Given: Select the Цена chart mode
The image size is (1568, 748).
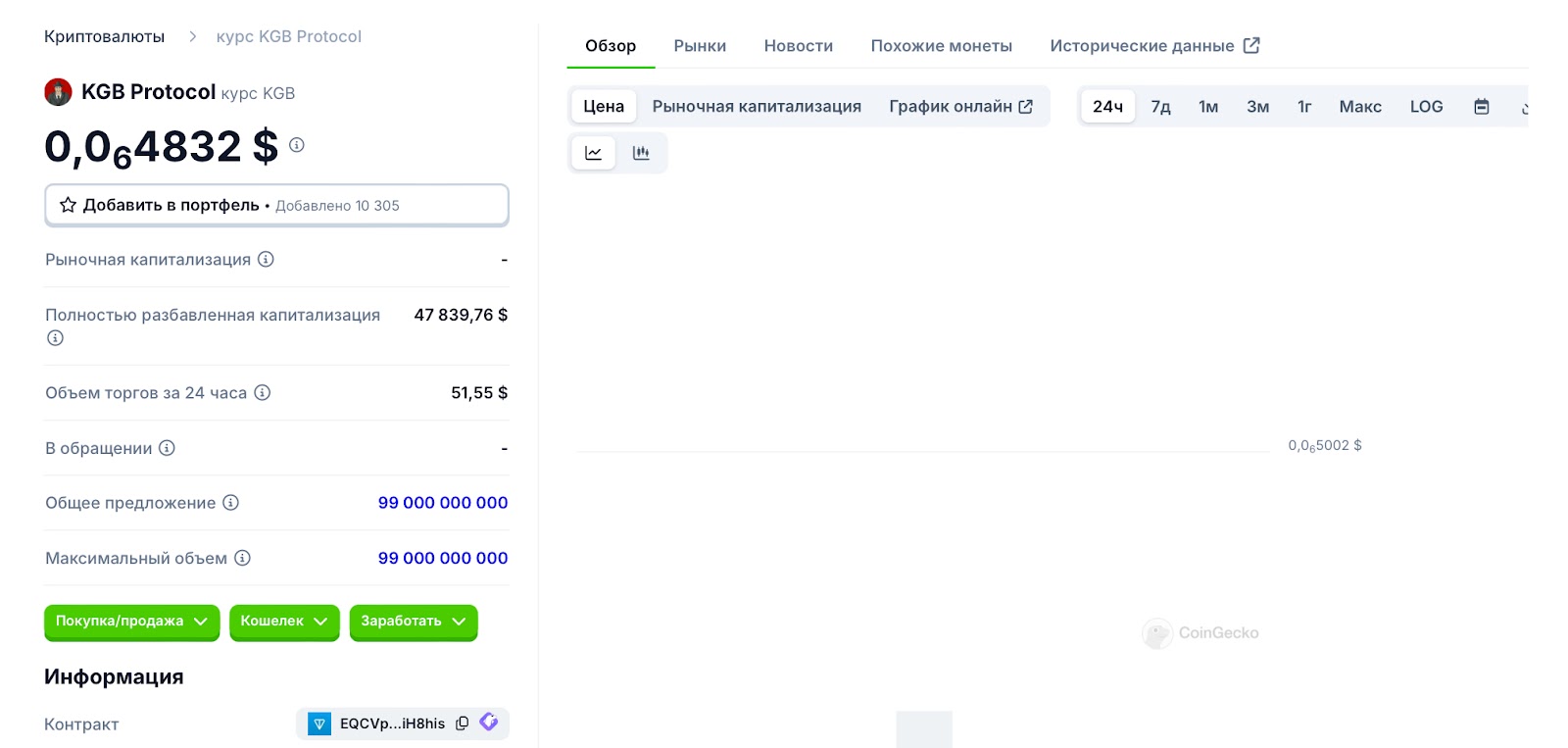Looking at the screenshot, I should 604,106.
